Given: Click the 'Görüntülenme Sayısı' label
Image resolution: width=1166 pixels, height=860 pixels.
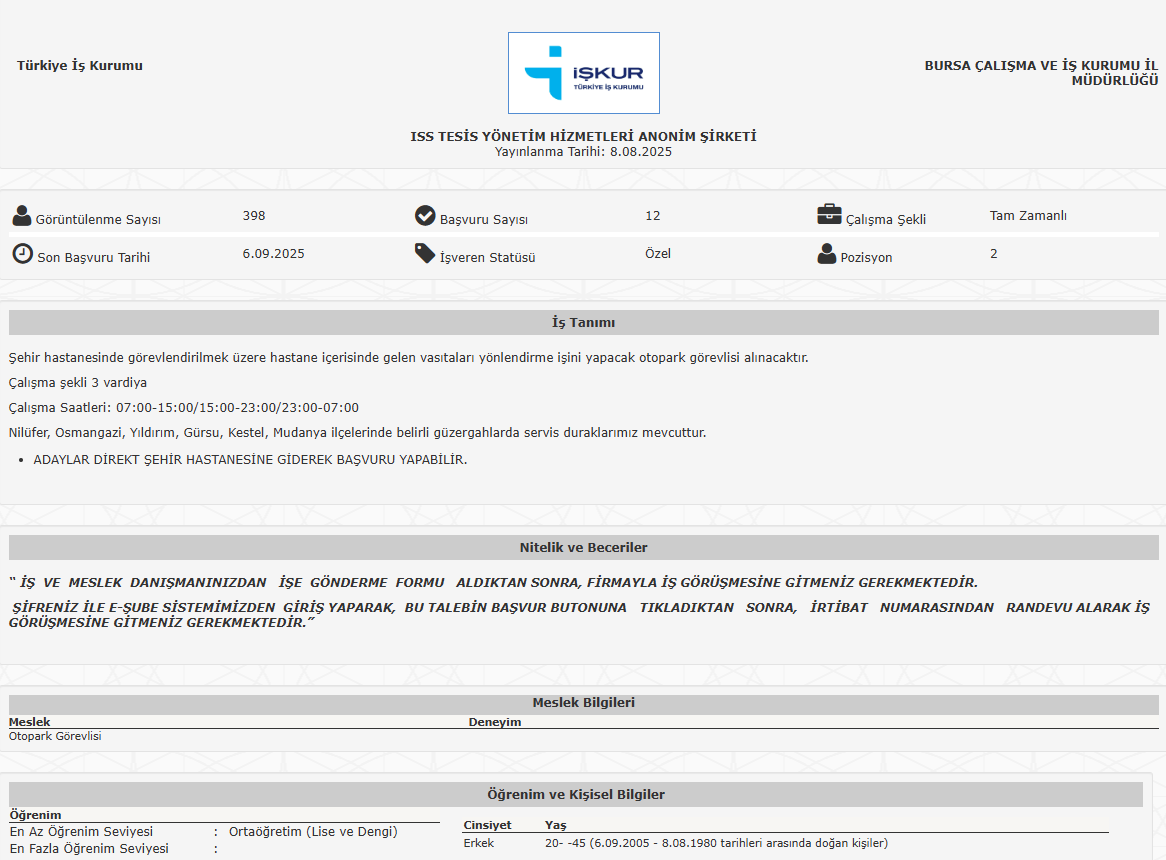Looking at the screenshot, I should tap(98, 219).
